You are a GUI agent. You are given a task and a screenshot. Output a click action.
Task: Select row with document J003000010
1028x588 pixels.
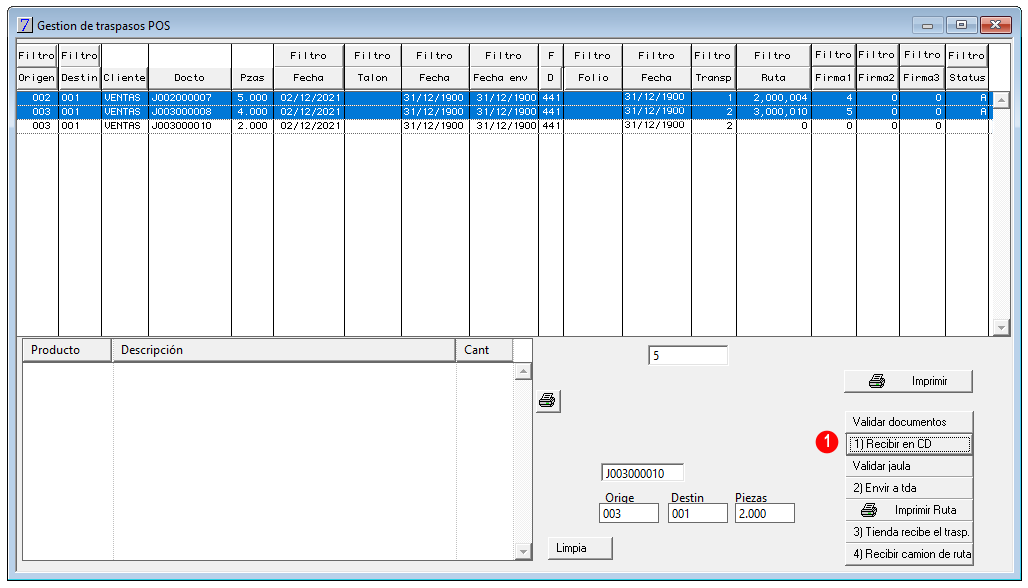[504, 126]
